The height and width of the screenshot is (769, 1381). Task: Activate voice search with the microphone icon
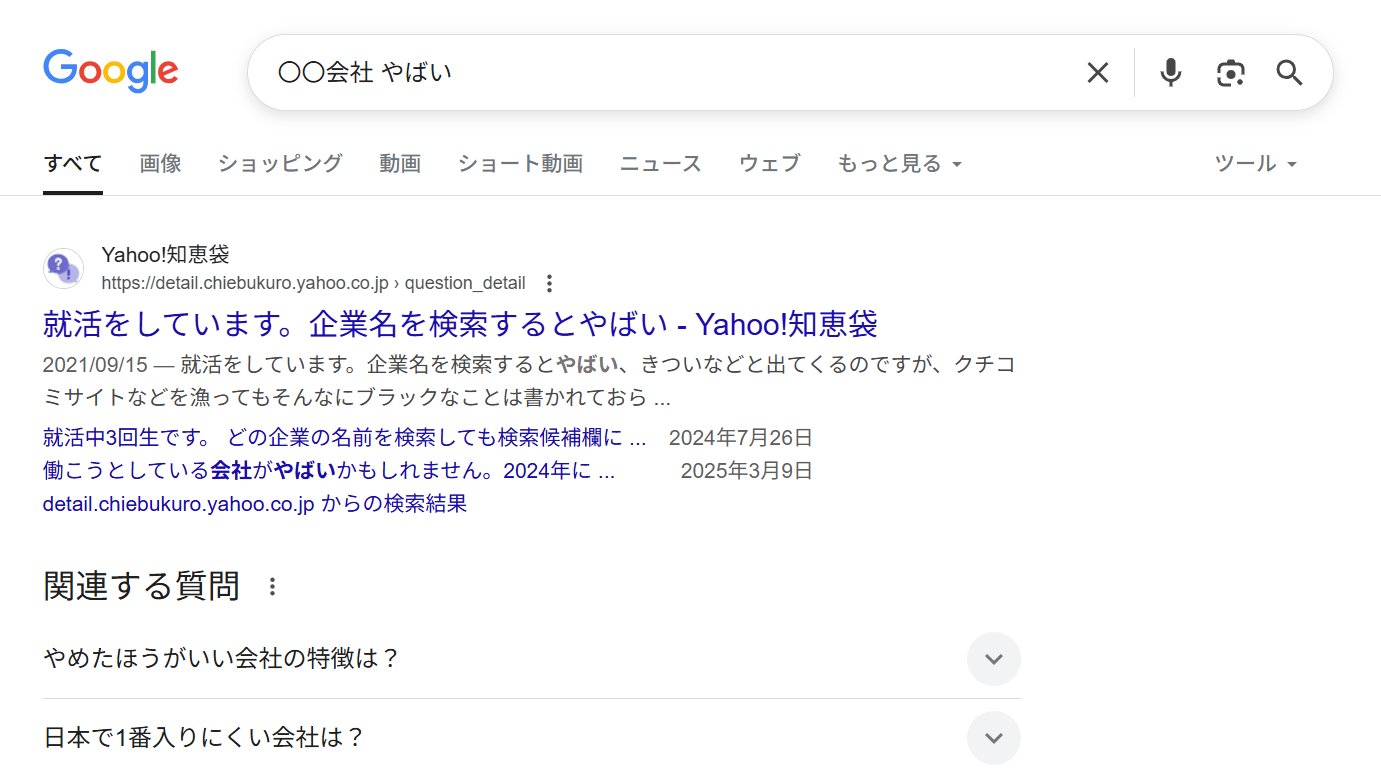click(1170, 71)
